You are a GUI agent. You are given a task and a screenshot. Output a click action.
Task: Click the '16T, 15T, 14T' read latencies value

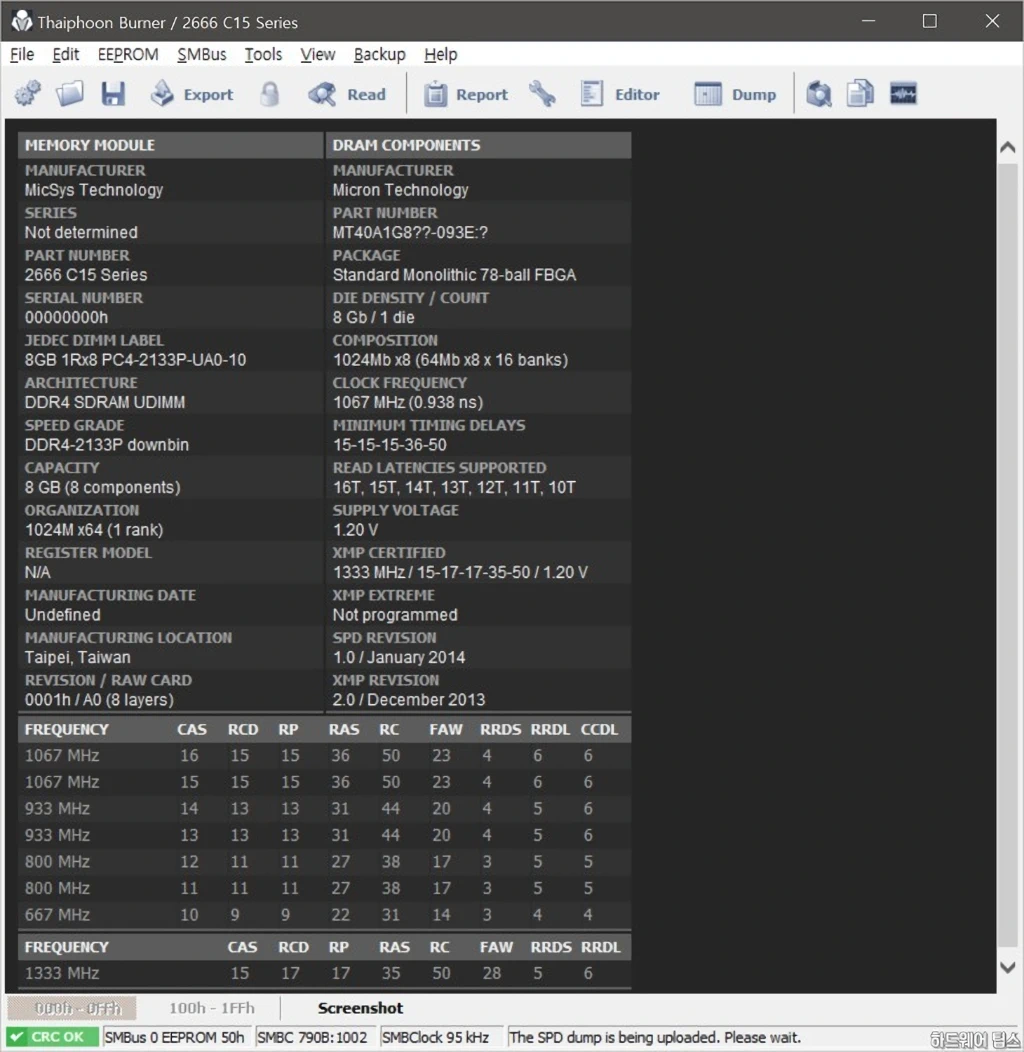454,487
